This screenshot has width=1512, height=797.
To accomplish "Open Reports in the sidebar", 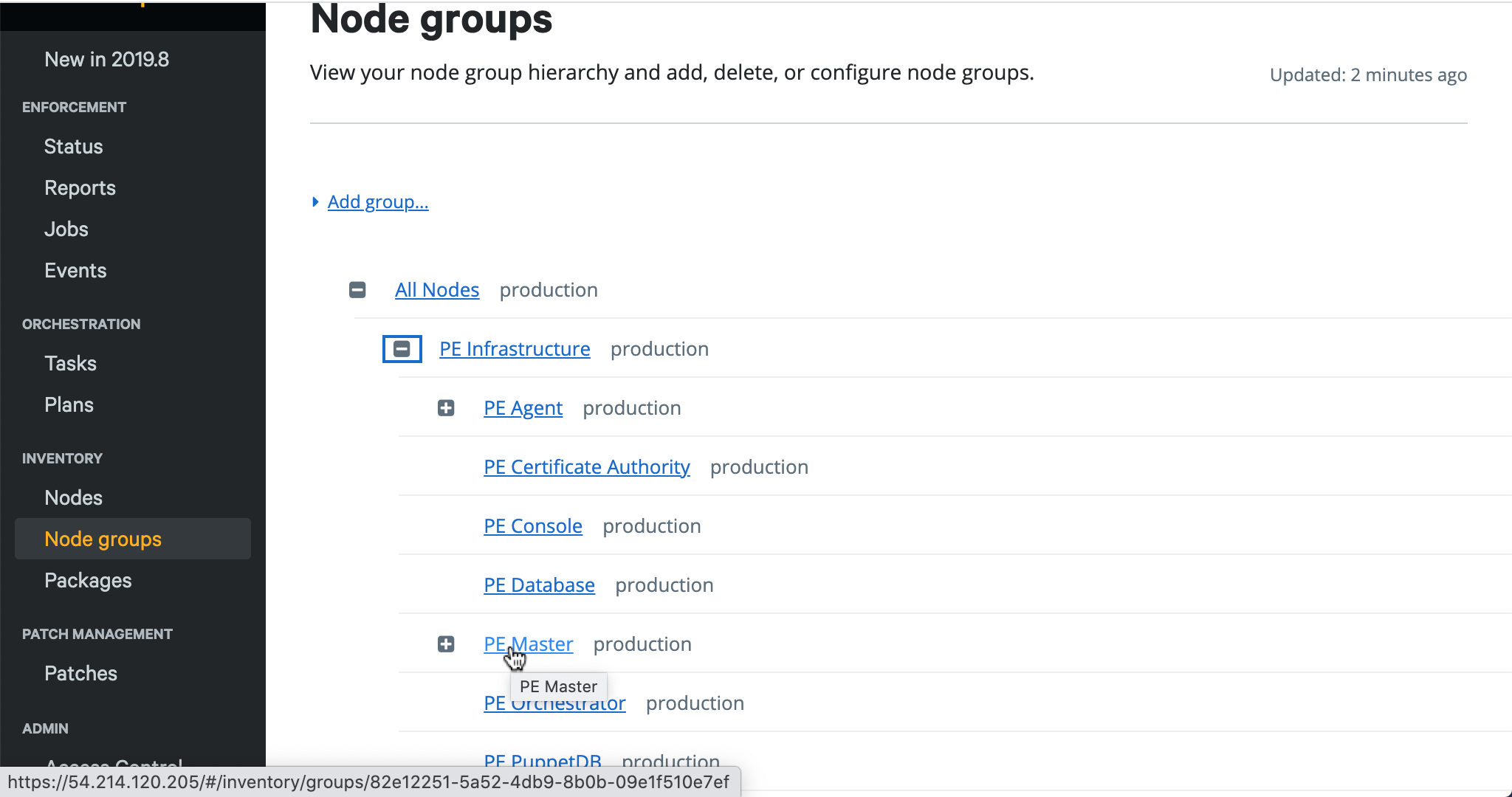I will click(80, 187).
